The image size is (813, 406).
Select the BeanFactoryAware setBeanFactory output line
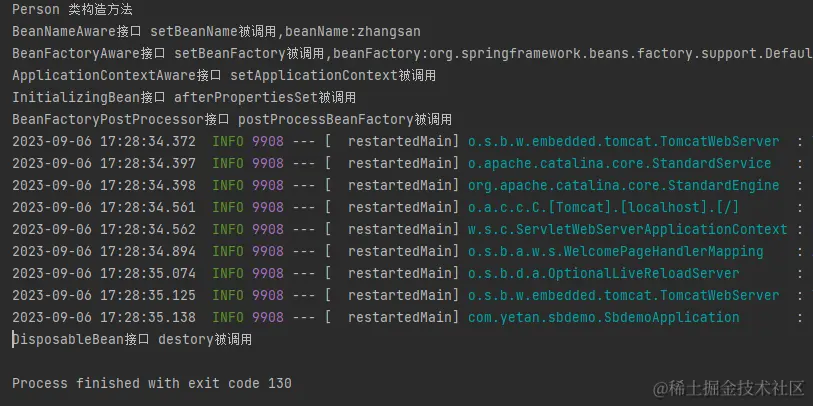412,53
